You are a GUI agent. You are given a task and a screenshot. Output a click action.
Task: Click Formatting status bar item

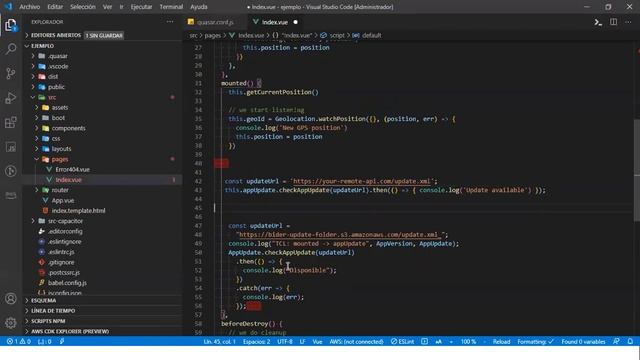(536, 342)
